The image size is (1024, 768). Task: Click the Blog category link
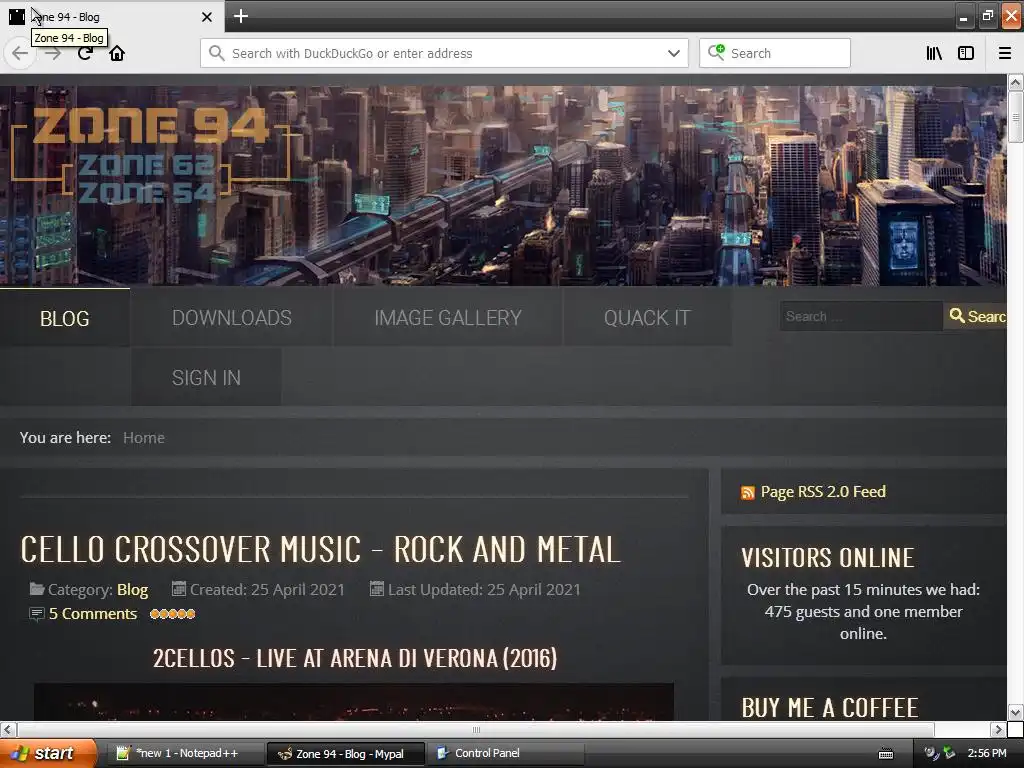[x=133, y=590]
